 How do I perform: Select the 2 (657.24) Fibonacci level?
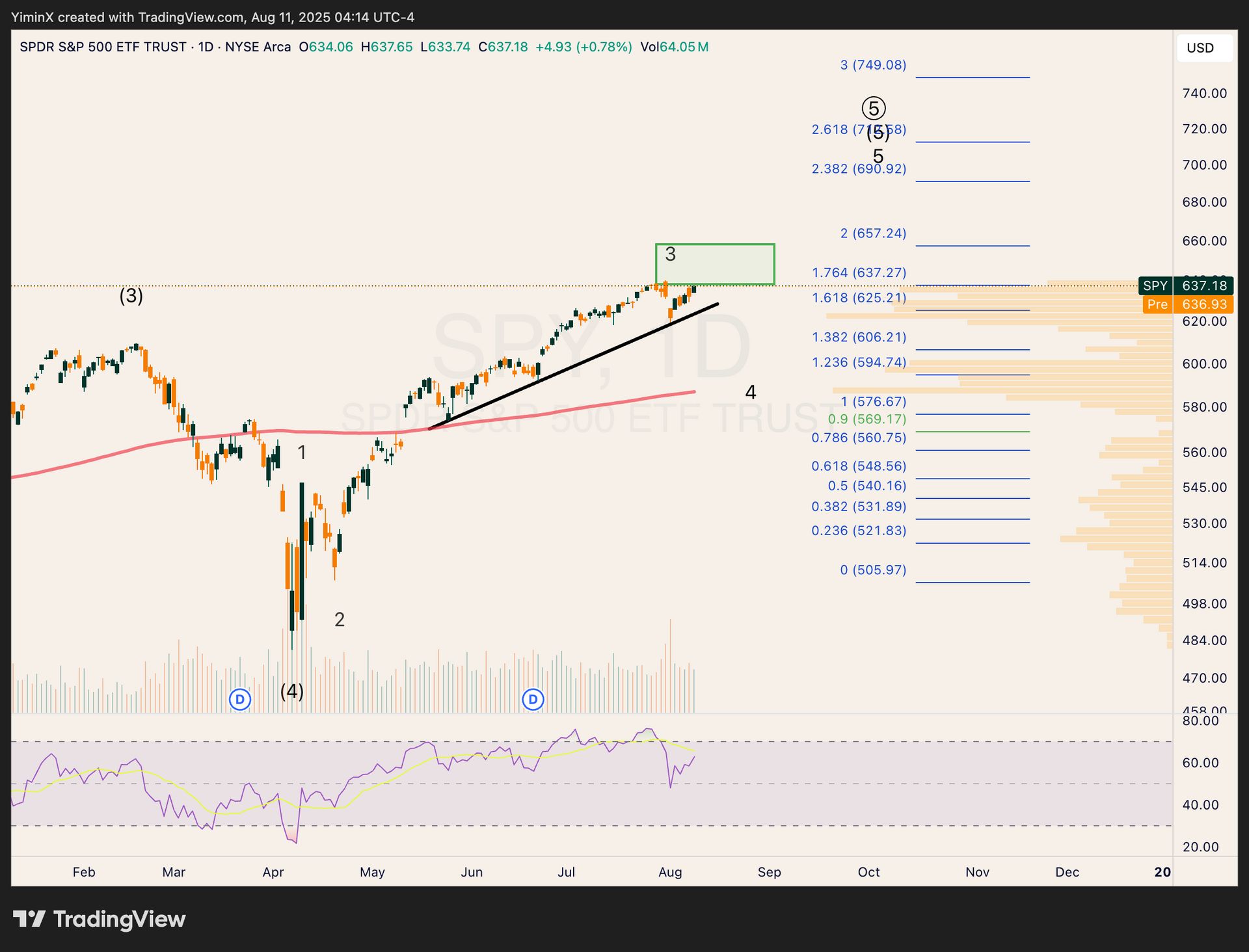coord(873,233)
